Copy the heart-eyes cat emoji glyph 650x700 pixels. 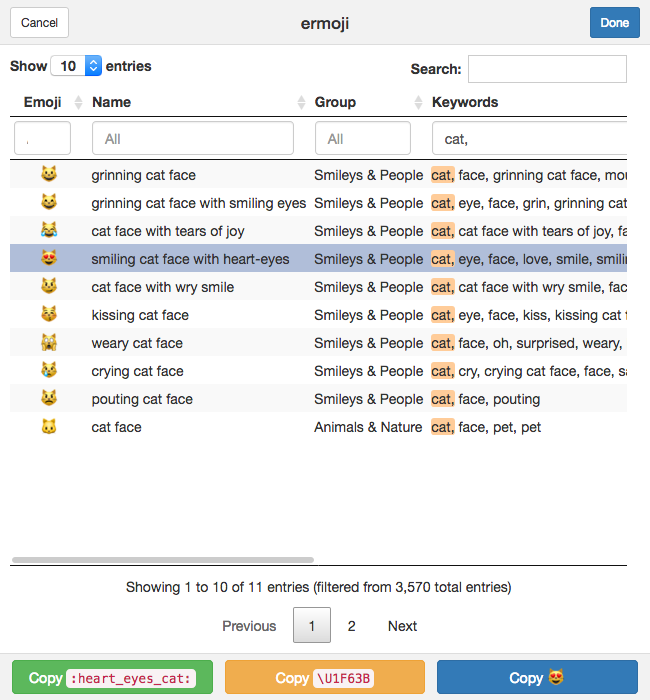[537, 677]
